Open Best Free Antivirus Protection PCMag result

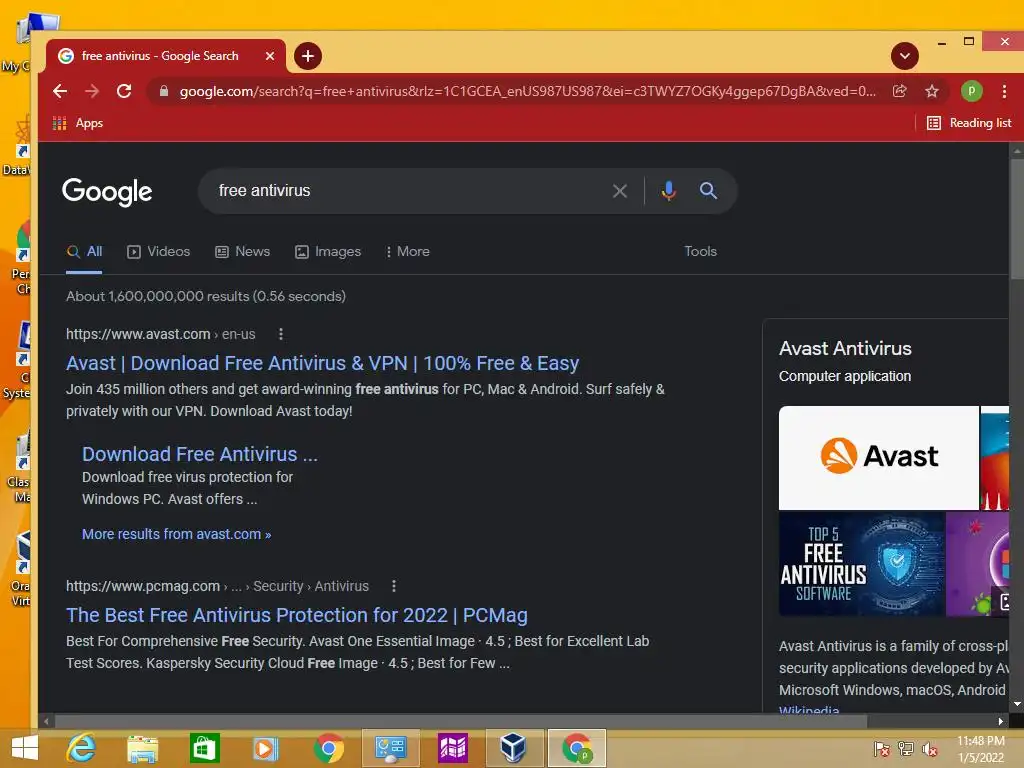[x=296, y=615]
